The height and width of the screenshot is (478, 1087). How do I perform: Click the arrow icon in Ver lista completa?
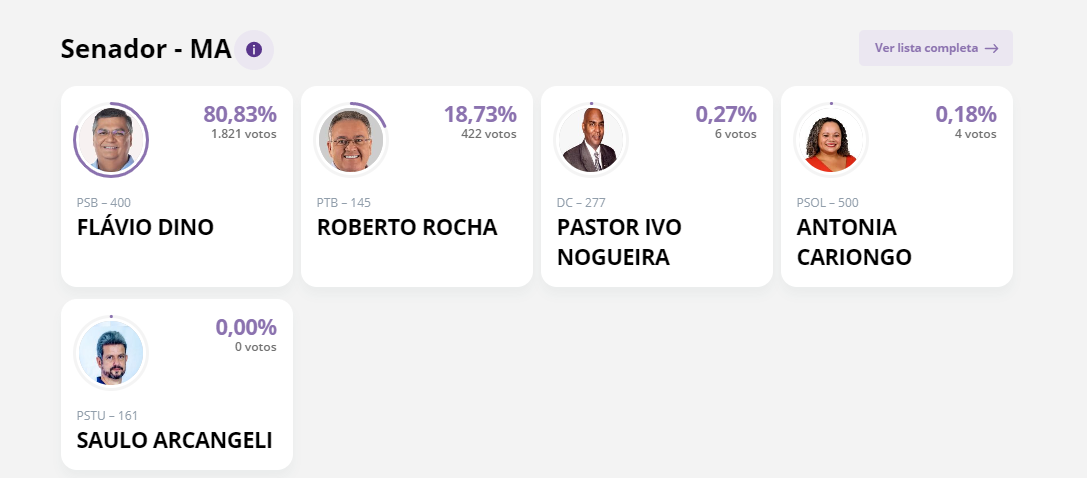coord(991,48)
